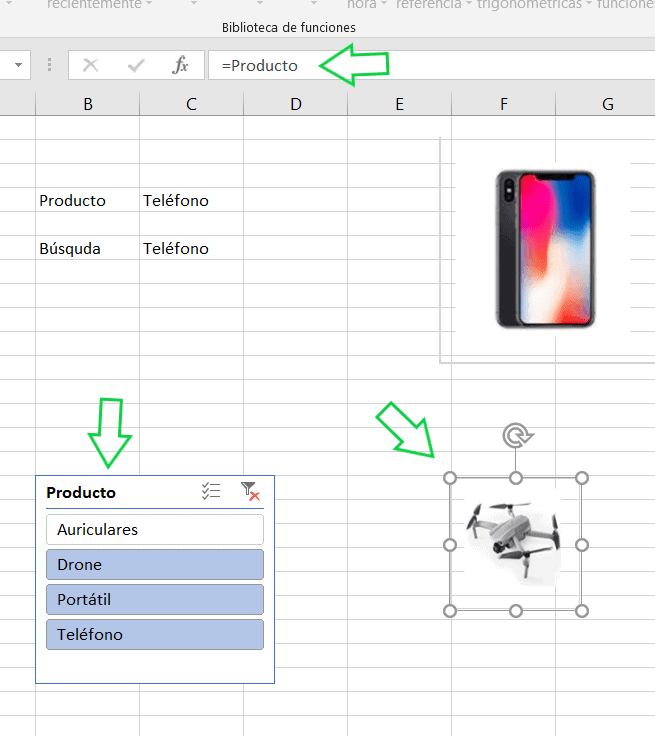Click bottom-right resize handle of drone picture
The height and width of the screenshot is (736, 655).
582,611
